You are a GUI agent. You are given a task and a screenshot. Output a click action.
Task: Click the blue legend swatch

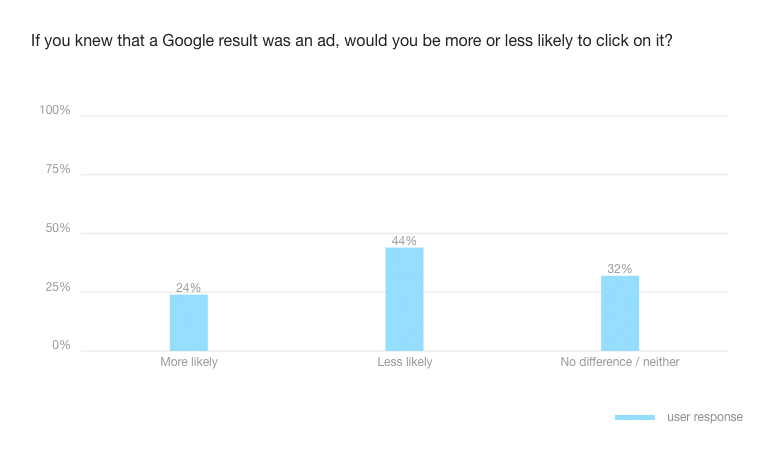635,417
